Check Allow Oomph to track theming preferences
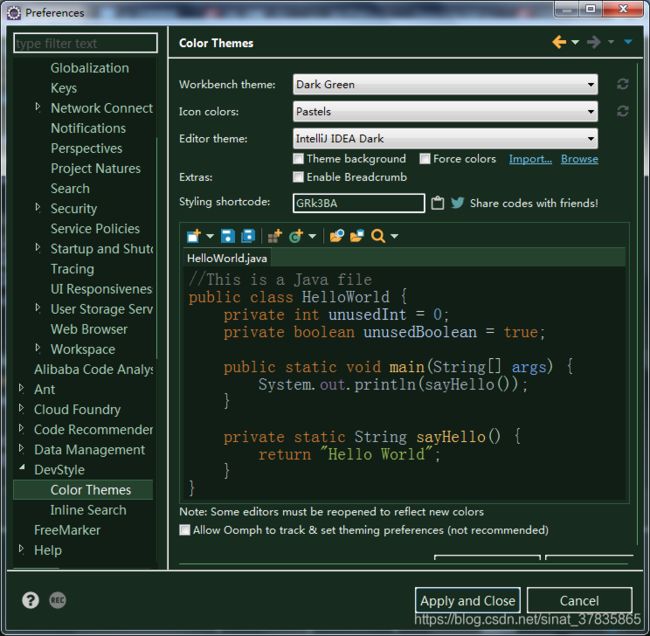 185,530
